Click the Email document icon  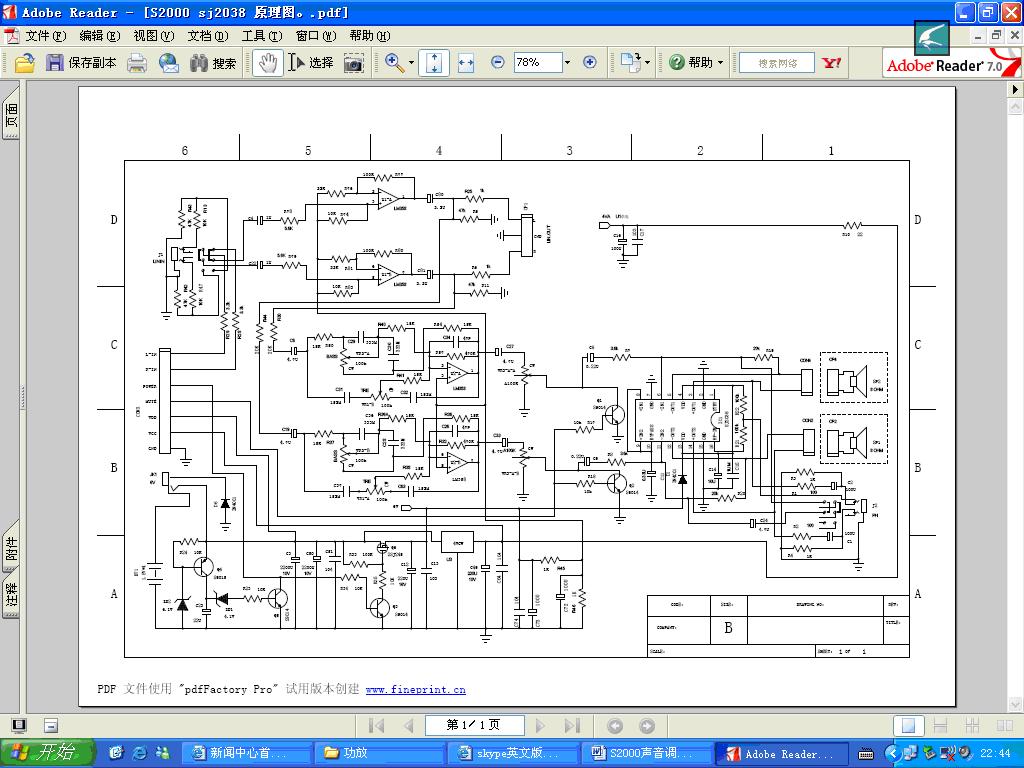coord(168,63)
